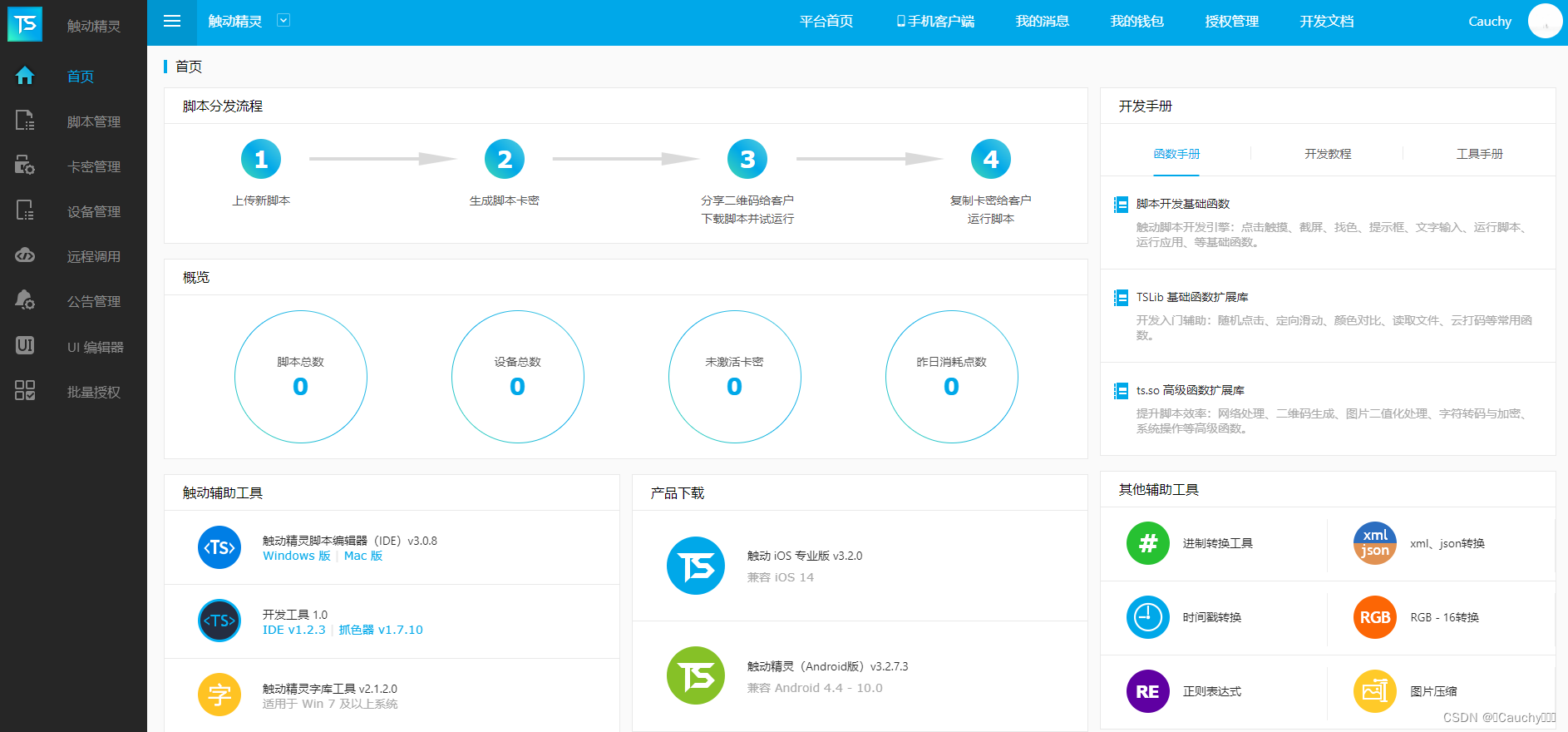Select 远程调用 in the sidebar menu
1568x732 pixels.
click(94, 256)
